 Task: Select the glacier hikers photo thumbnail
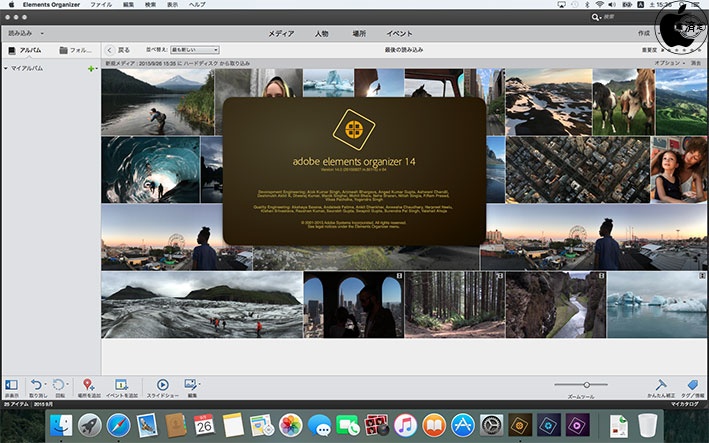pyautogui.click(x=201, y=305)
